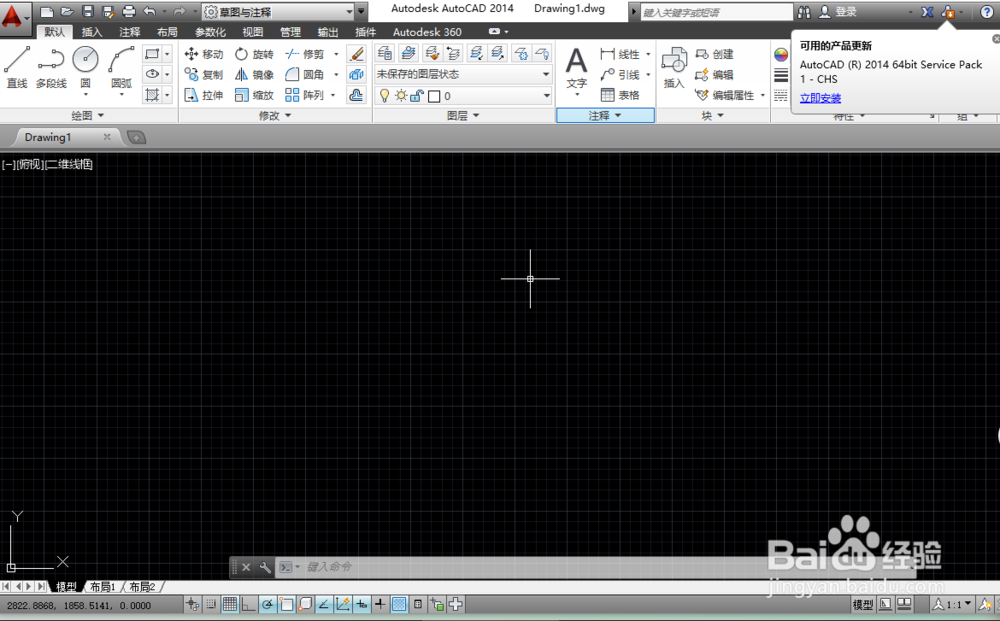Viewport: 1000px width, 621px height.
Task: Click the Plot (print) icon
Action: click(129, 11)
